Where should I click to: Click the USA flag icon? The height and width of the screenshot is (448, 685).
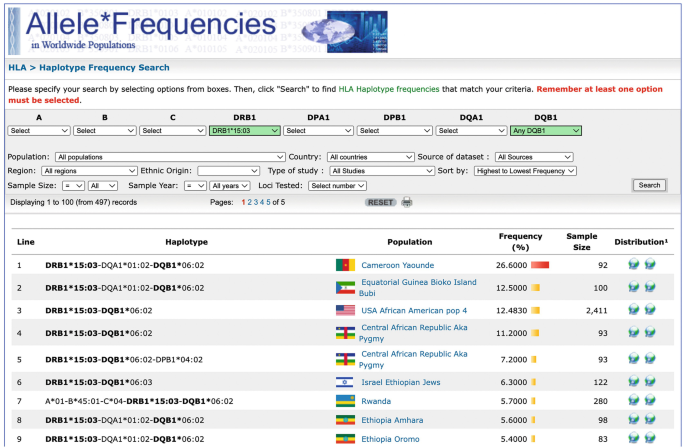coord(345,310)
